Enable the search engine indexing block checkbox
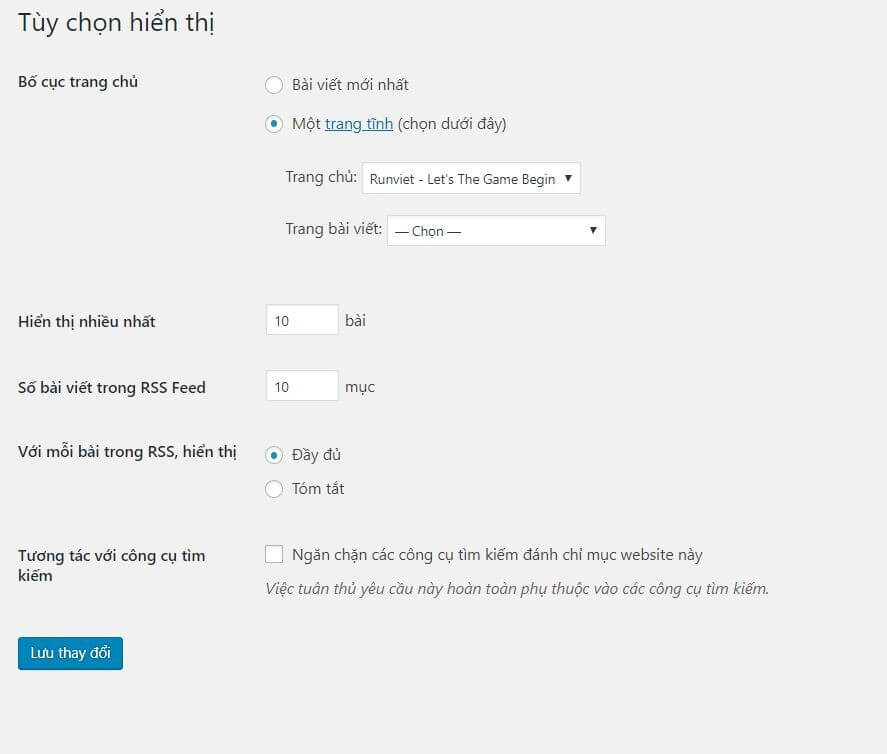The height and width of the screenshot is (754, 887). 274,554
